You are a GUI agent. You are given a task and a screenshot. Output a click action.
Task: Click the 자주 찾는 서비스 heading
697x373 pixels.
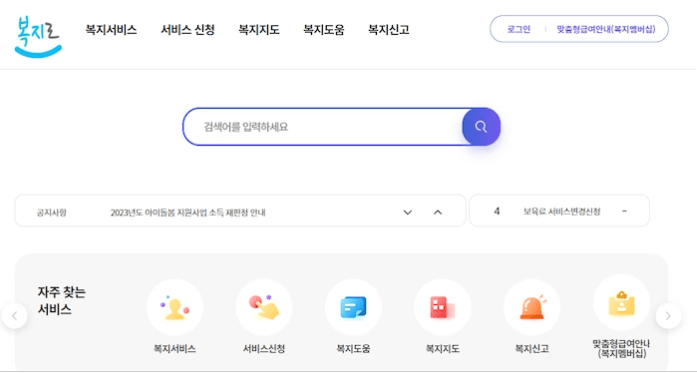(62, 301)
